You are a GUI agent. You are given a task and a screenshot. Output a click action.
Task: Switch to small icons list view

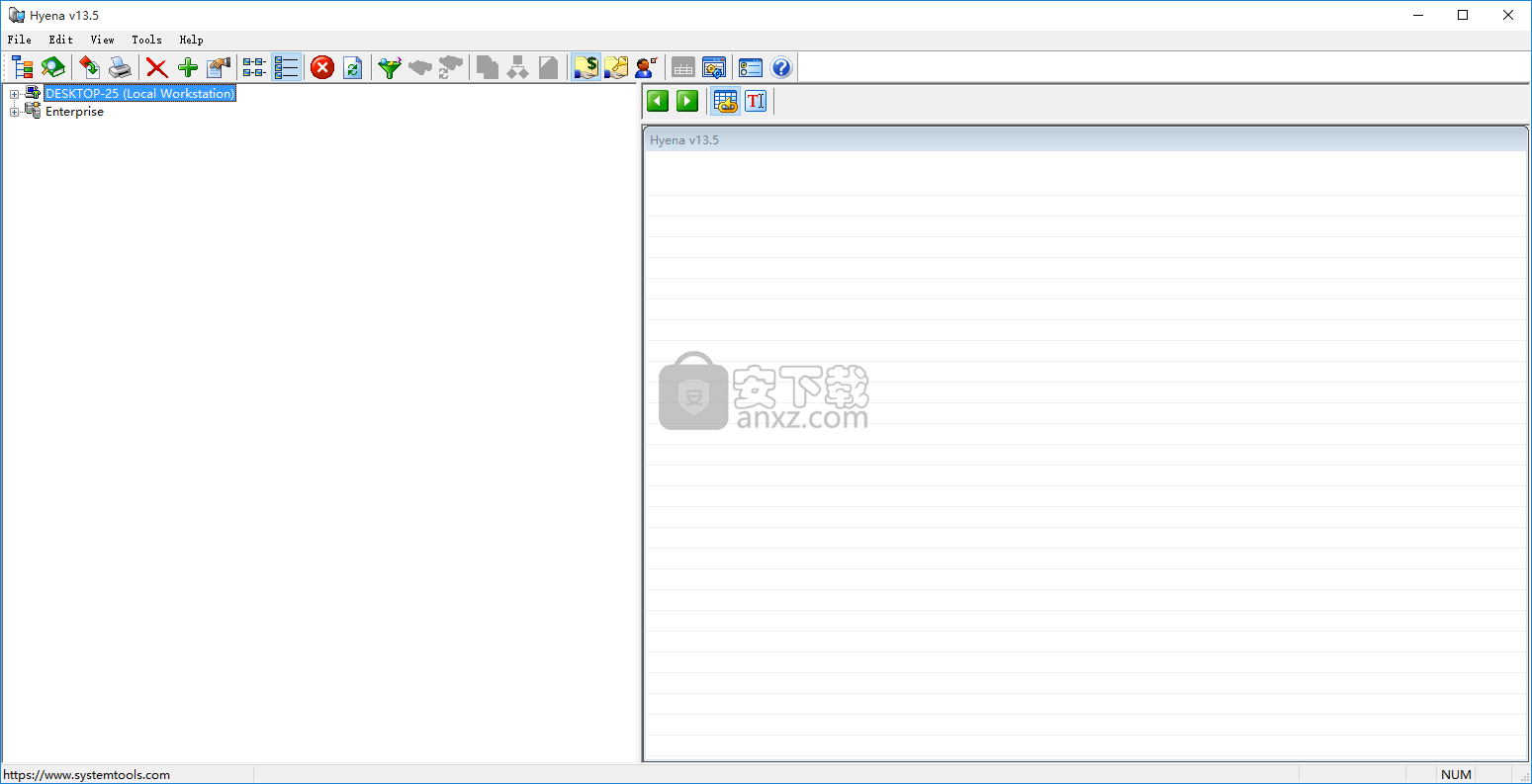pyautogui.click(x=255, y=67)
